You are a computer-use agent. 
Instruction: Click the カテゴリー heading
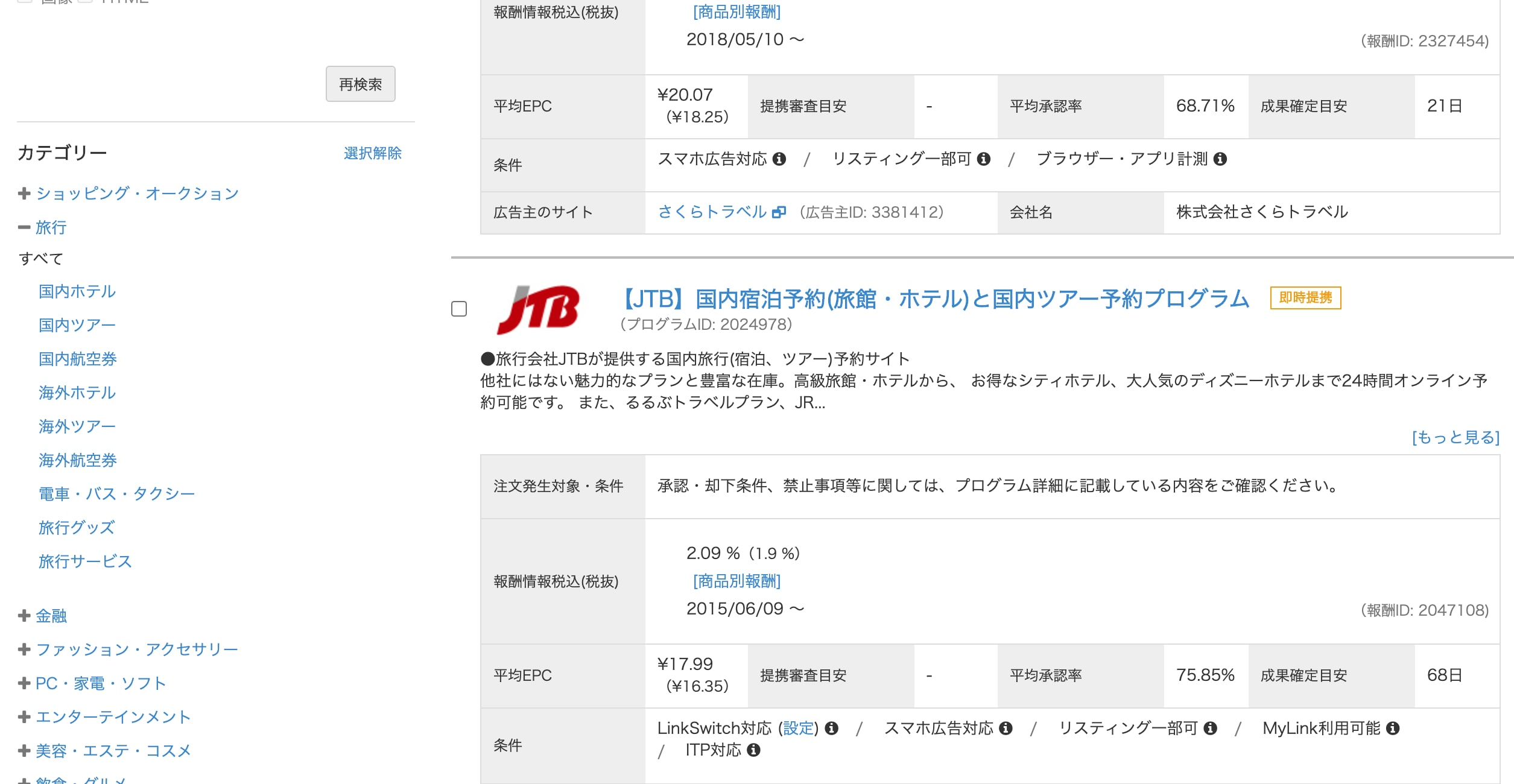pyautogui.click(x=62, y=153)
